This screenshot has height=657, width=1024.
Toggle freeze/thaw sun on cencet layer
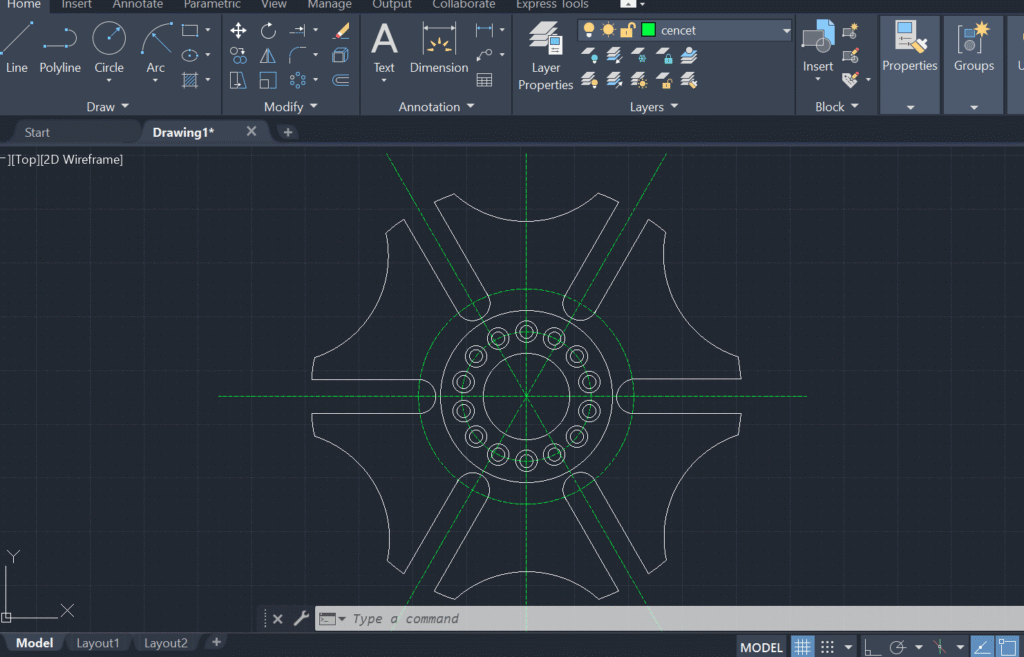(608, 30)
